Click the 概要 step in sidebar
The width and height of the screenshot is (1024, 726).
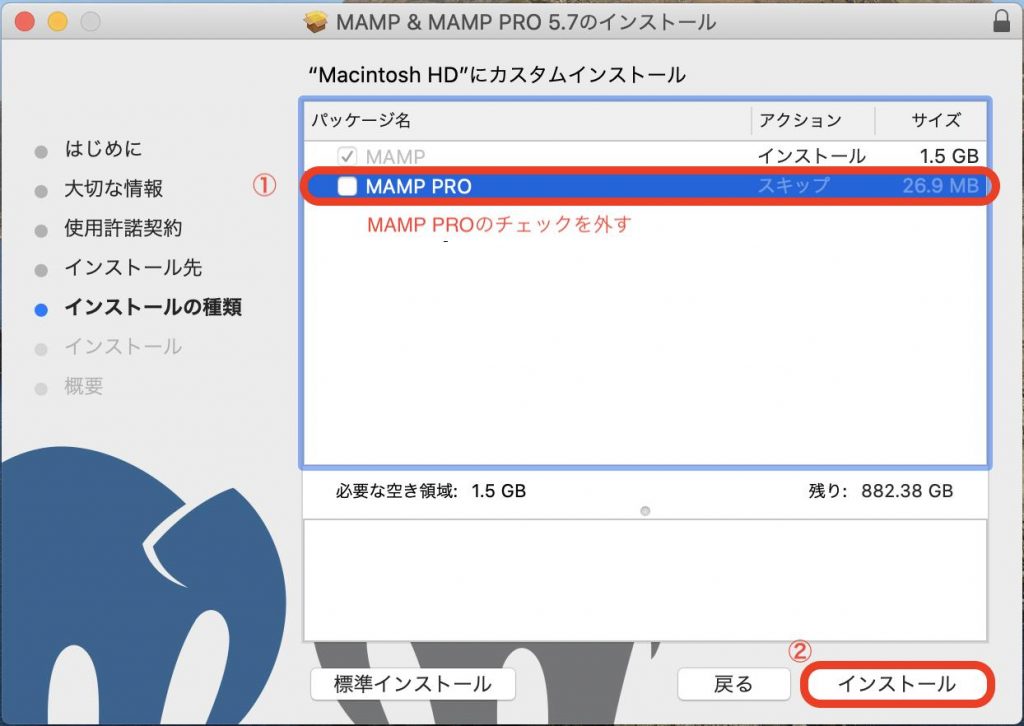click(x=84, y=386)
